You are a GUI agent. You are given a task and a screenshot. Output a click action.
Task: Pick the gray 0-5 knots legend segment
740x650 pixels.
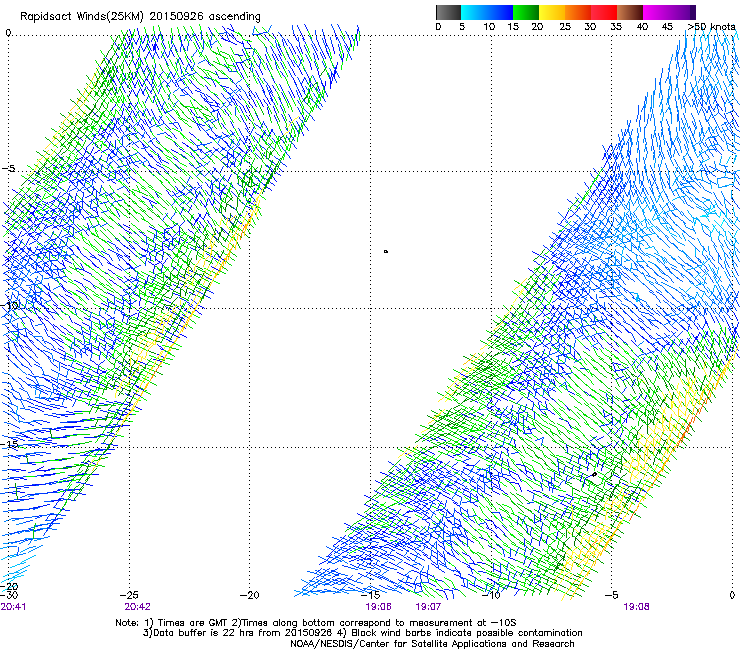pyautogui.click(x=448, y=12)
